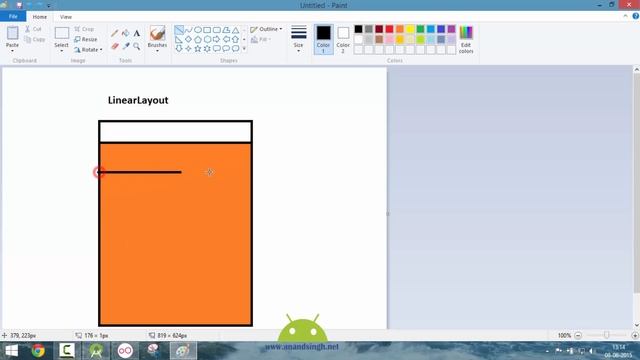Choose the Four-point star shape
The image size is (640, 360).
coord(188,49)
